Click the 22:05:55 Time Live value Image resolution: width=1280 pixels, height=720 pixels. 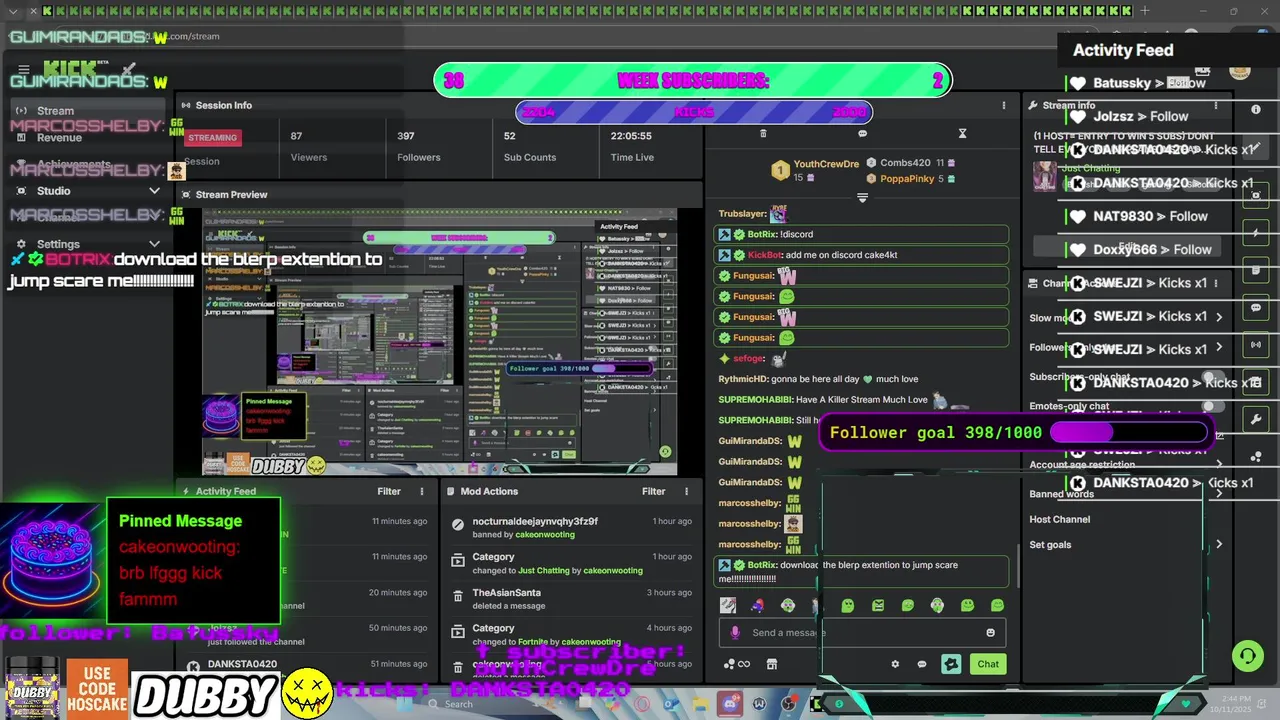632,136
